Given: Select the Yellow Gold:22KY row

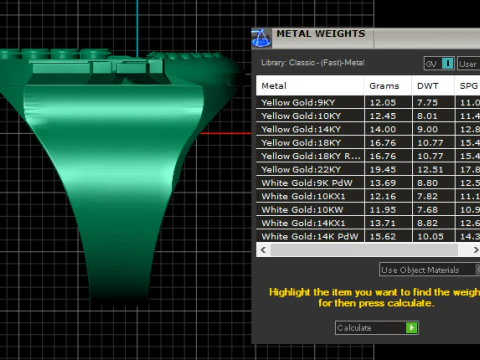Looking at the screenshot, I should tap(368, 169).
